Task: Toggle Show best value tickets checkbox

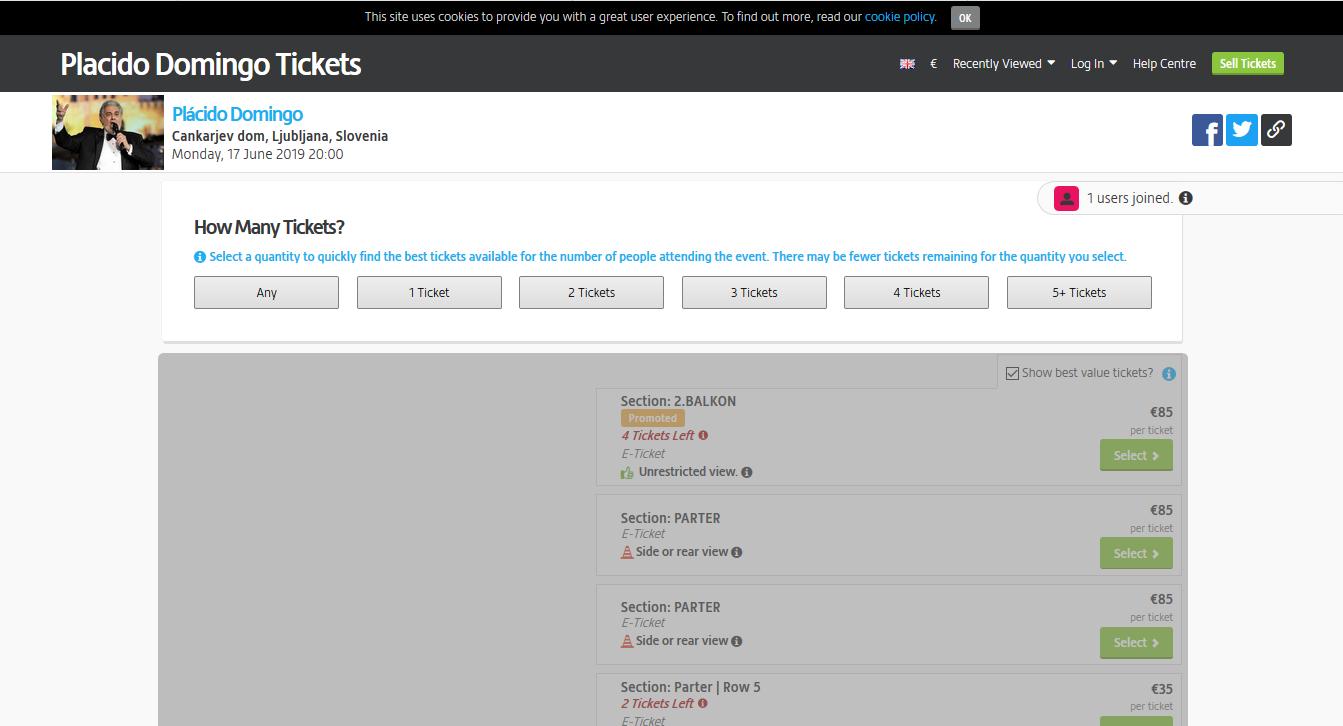Action: click(1012, 373)
